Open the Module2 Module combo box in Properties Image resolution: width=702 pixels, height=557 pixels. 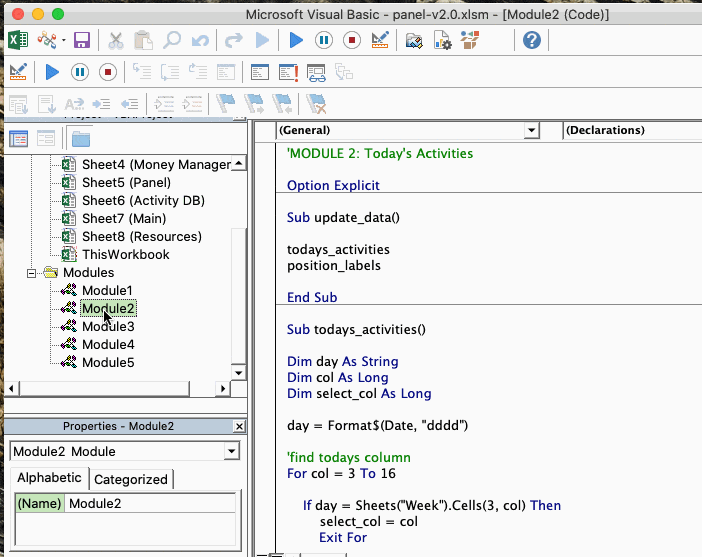pyautogui.click(x=232, y=451)
